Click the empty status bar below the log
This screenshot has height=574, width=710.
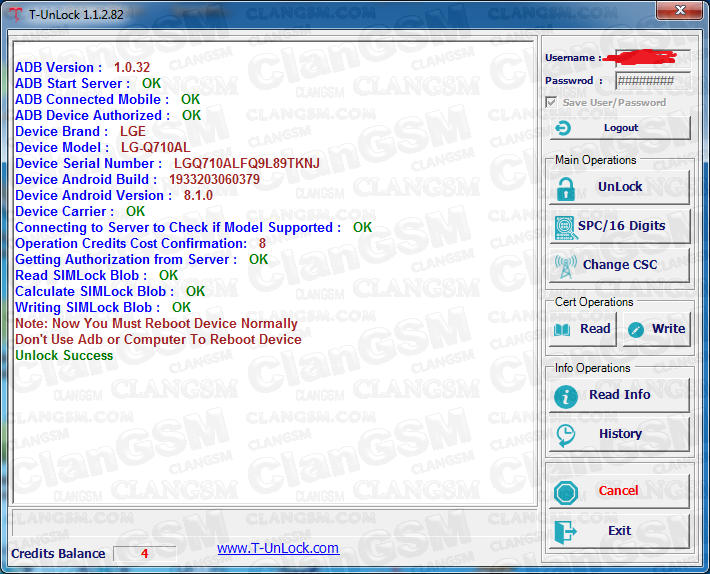pyautogui.click(x=274, y=522)
